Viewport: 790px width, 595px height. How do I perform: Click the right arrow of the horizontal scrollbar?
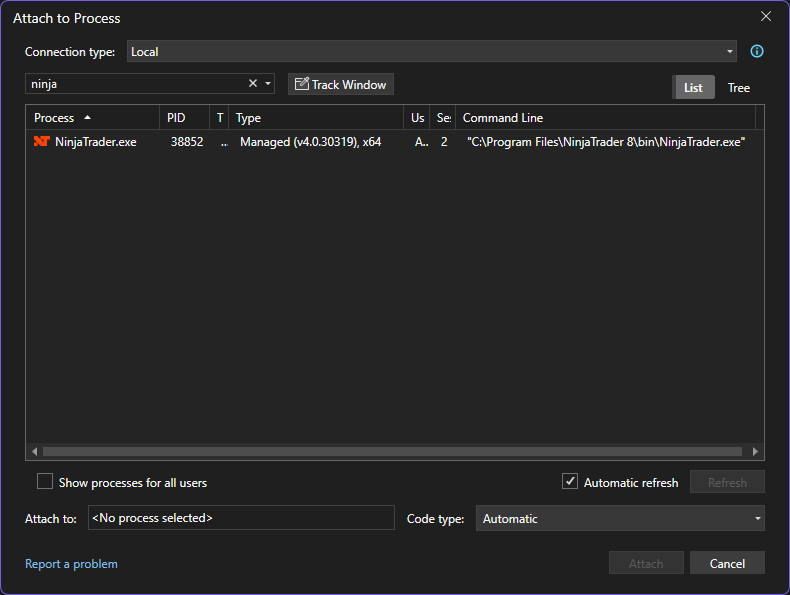tap(755, 451)
